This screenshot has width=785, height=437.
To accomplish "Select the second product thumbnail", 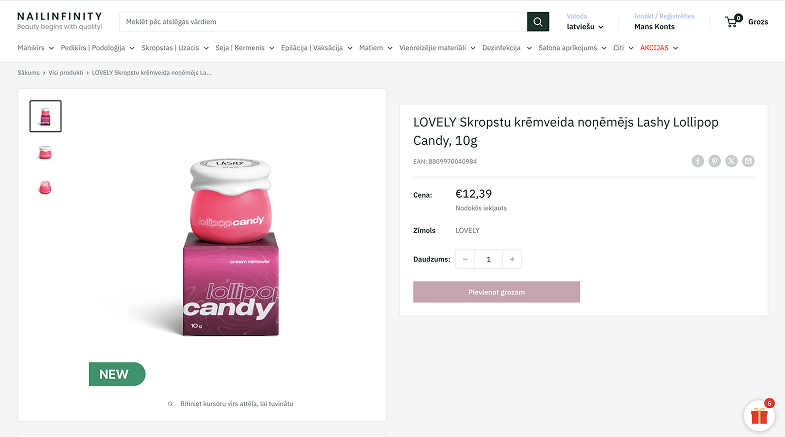I will [45, 152].
